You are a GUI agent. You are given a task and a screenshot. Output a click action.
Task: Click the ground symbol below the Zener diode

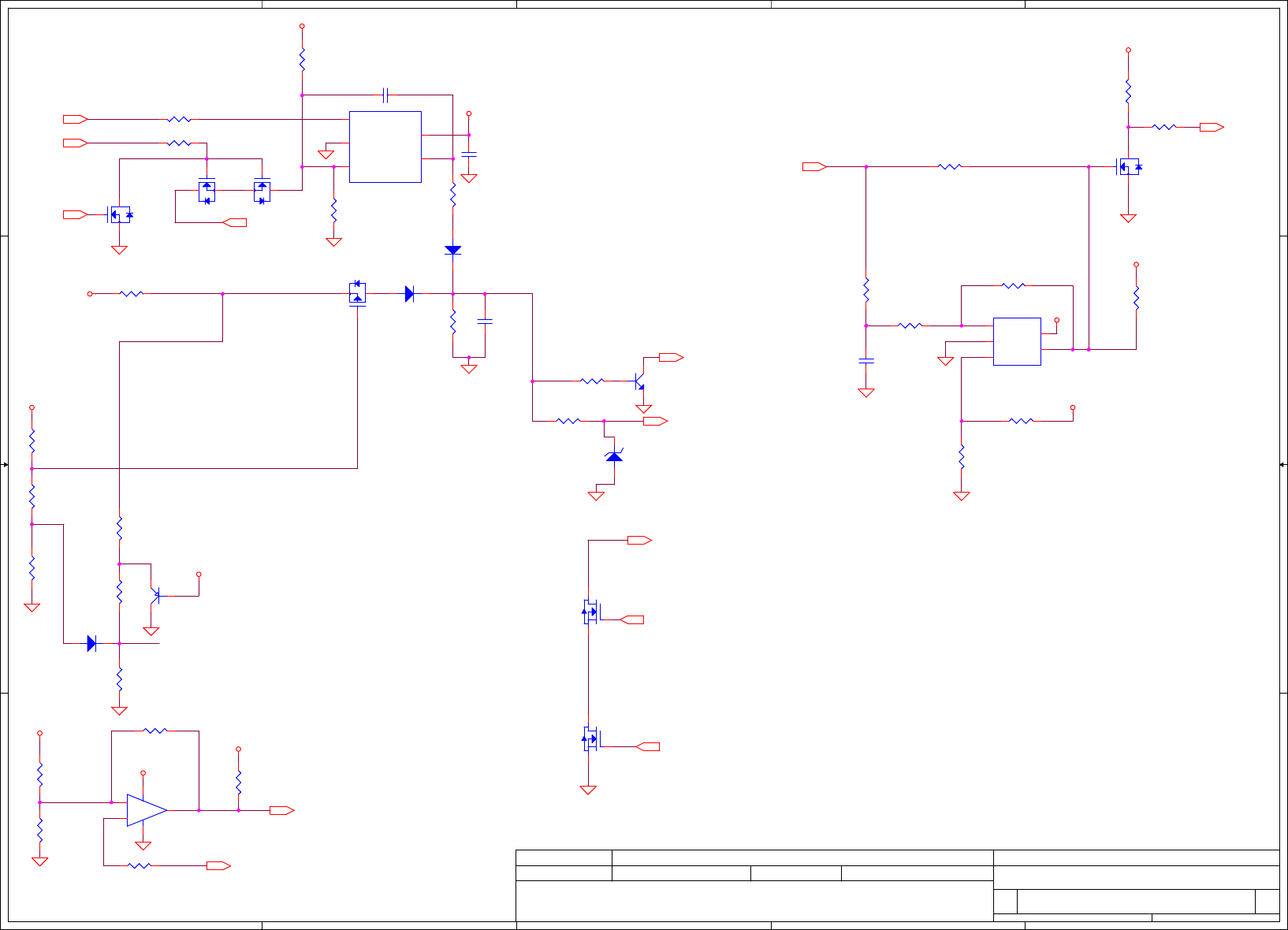click(x=596, y=496)
